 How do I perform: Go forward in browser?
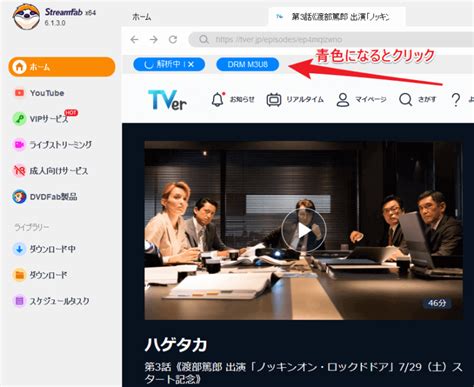tap(154, 40)
